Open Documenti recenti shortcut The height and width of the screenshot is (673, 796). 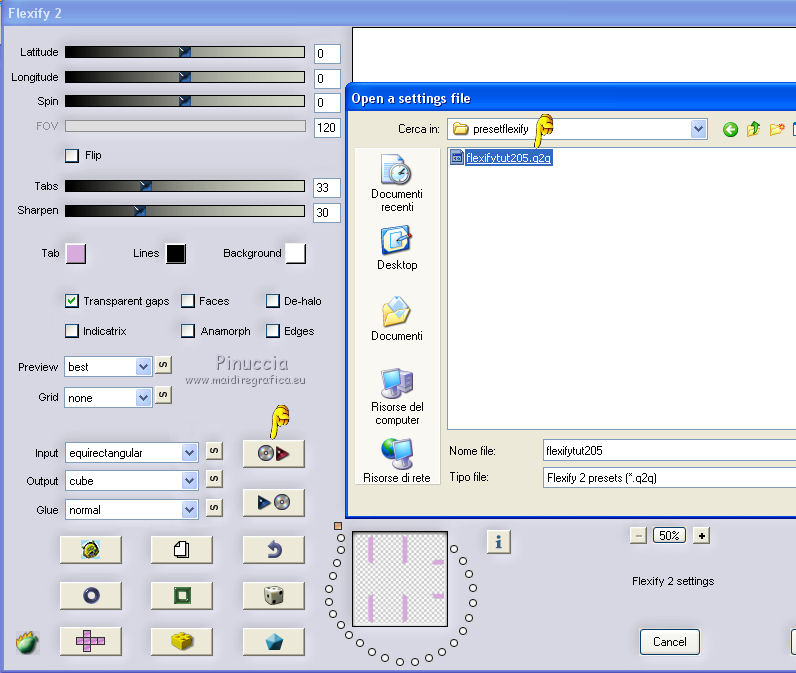(397, 183)
